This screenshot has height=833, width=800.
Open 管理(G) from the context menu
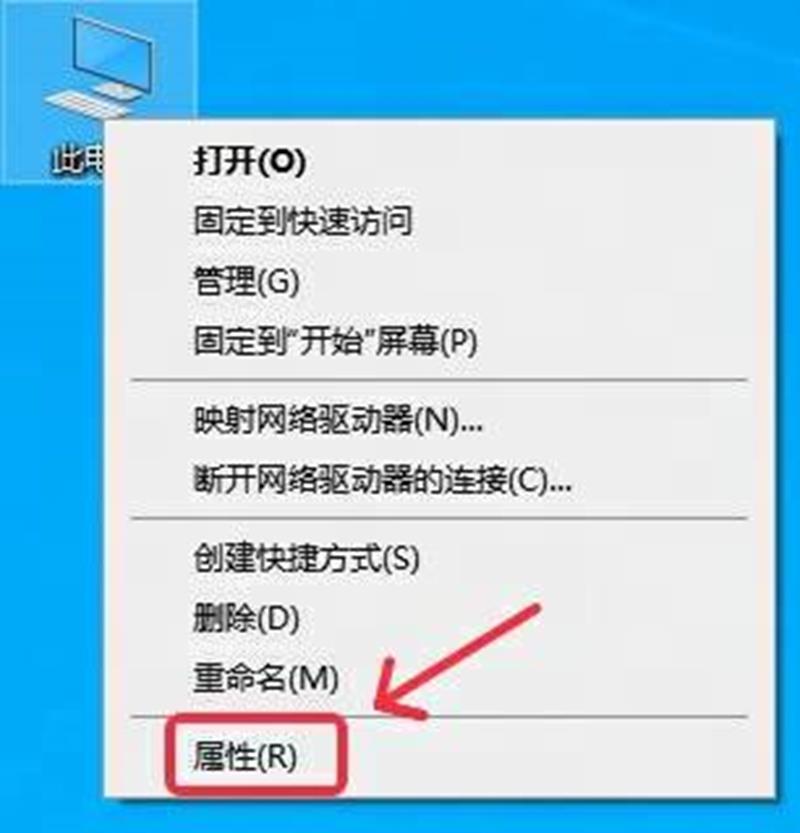[246, 280]
